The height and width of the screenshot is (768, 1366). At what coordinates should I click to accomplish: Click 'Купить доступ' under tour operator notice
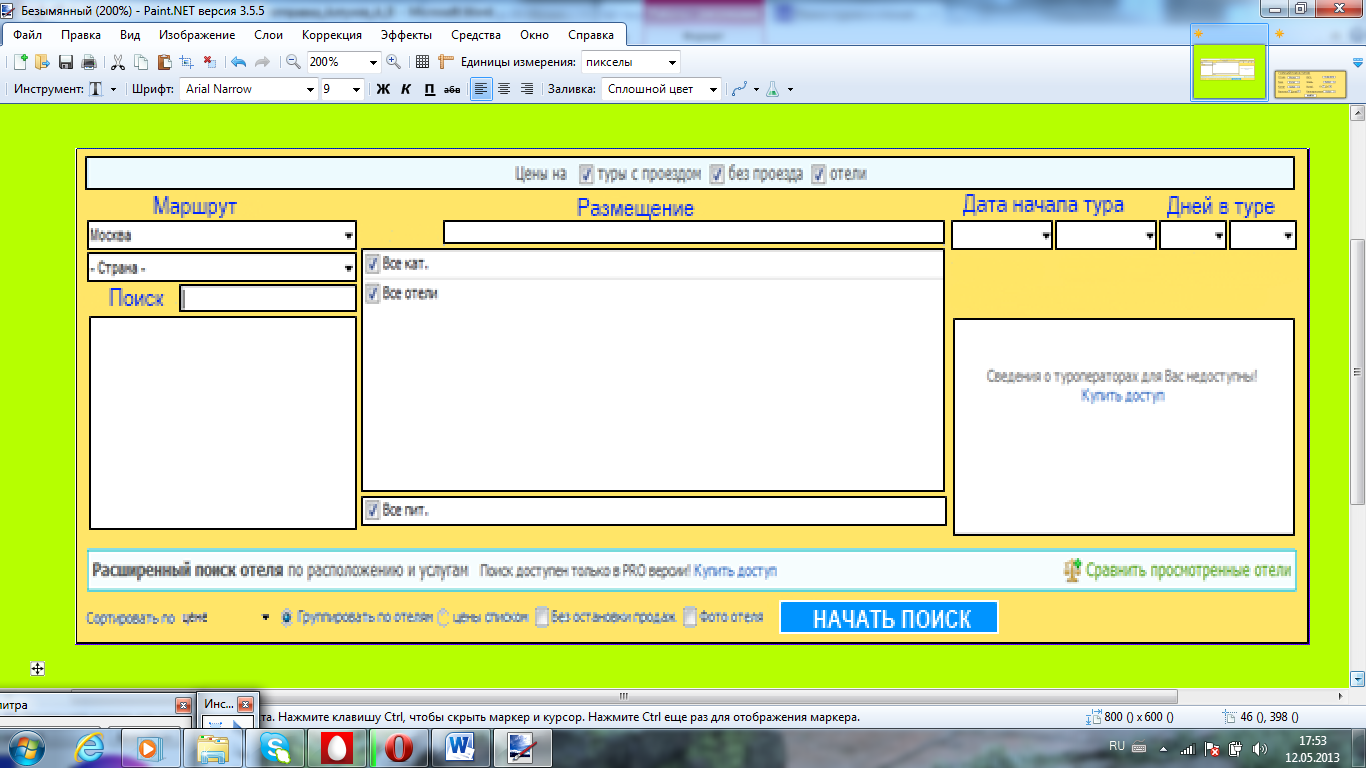[x=1123, y=396]
